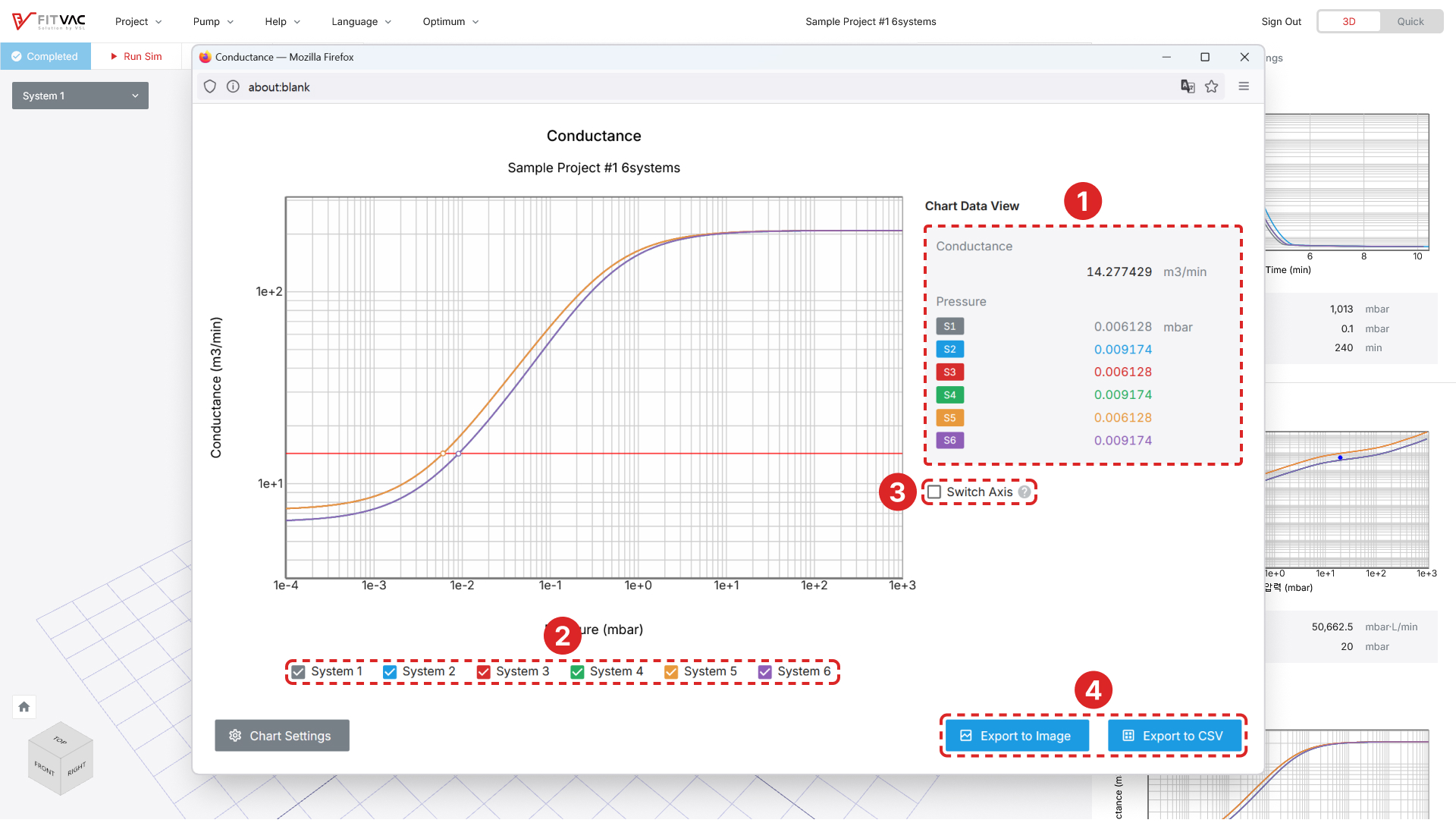Click the S5 orange pressure badge

tap(949, 418)
